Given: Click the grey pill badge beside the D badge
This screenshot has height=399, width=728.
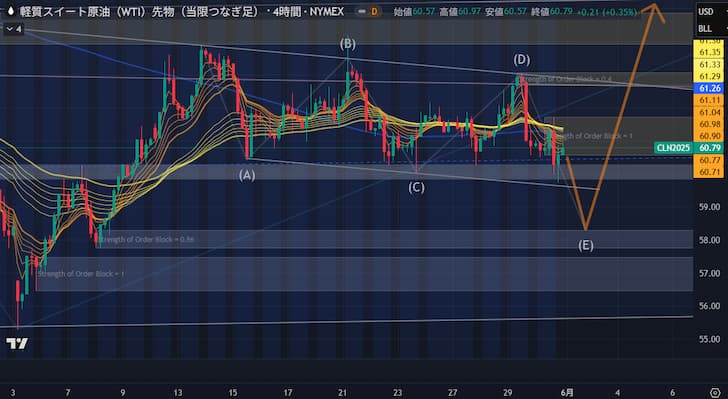Looking at the screenshot, I should pos(362,12).
